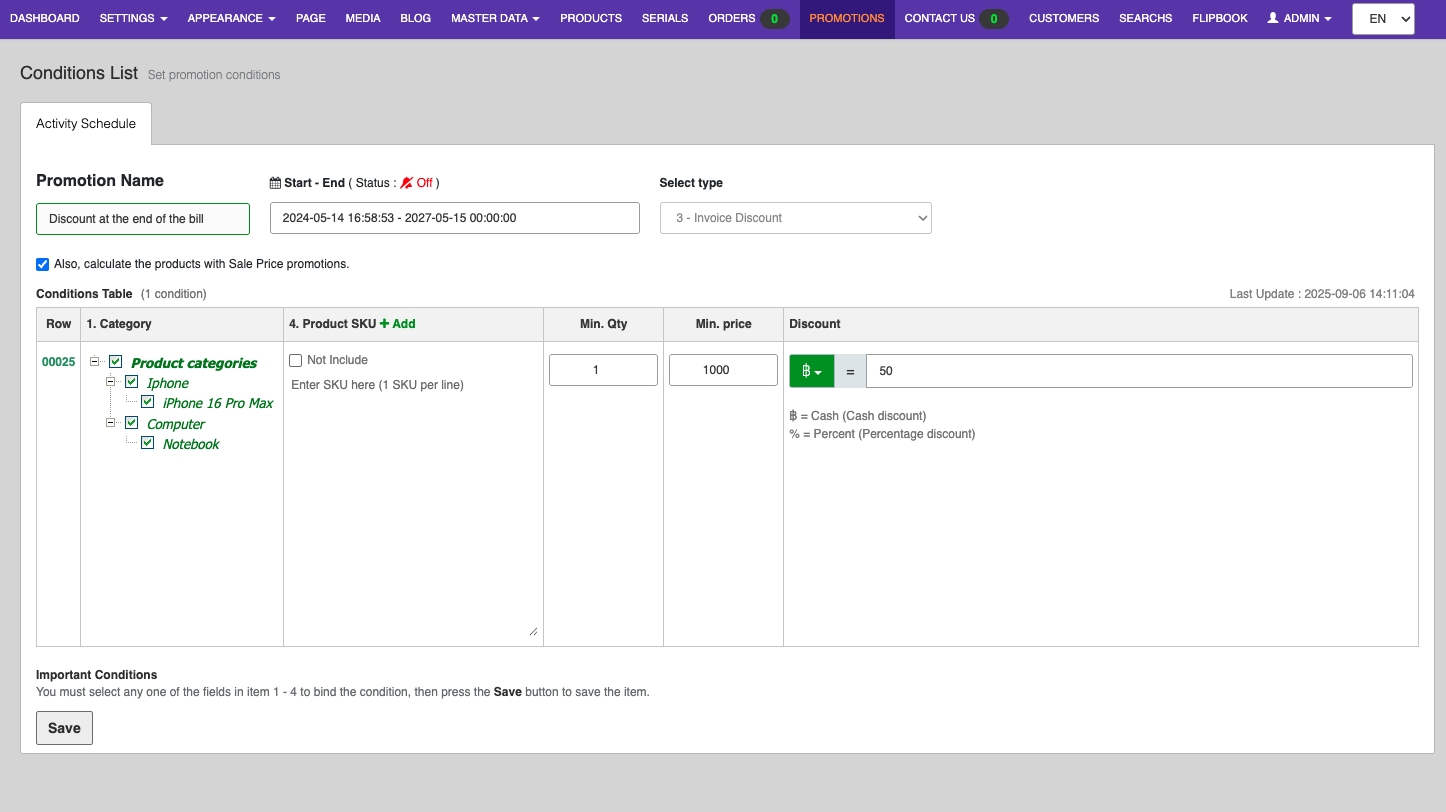Click the green plus Add SKU icon
This screenshot has height=812, width=1446.
coord(385,324)
